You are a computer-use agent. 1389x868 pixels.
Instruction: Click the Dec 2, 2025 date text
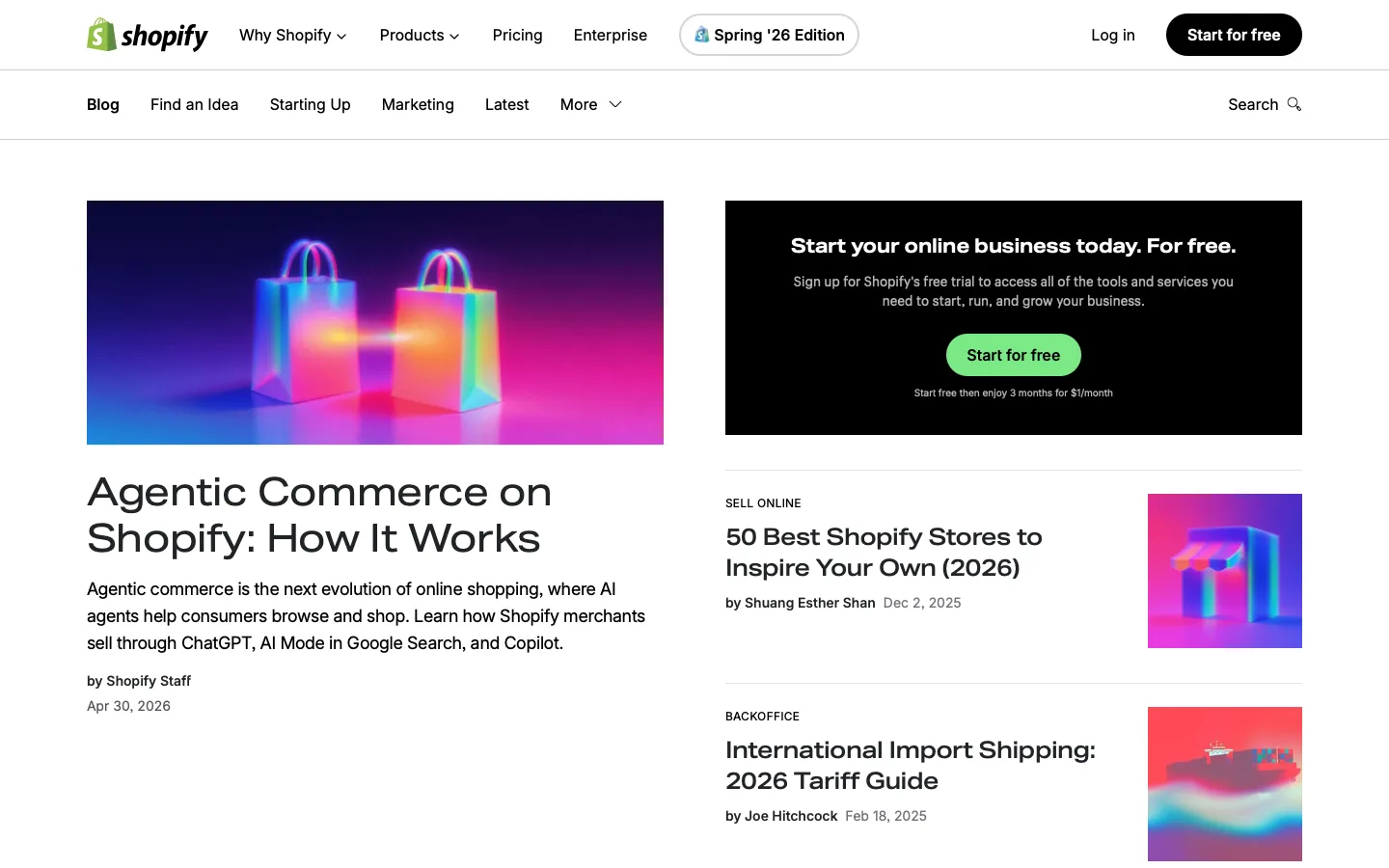pos(922,603)
